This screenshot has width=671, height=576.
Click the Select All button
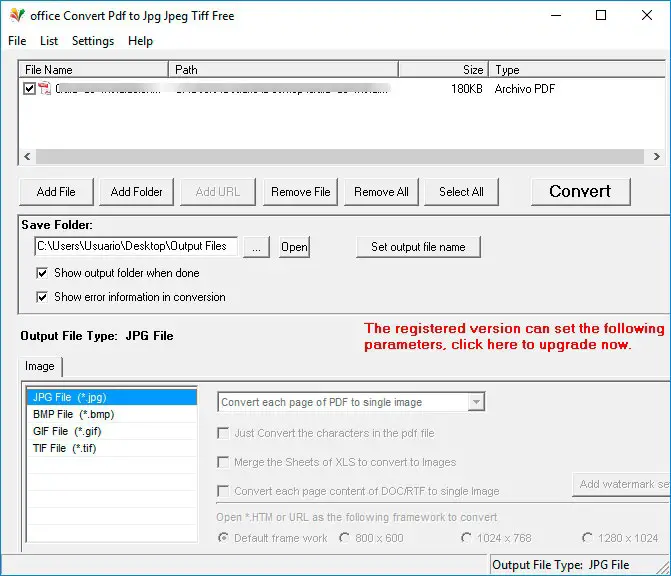click(x=461, y=192)
